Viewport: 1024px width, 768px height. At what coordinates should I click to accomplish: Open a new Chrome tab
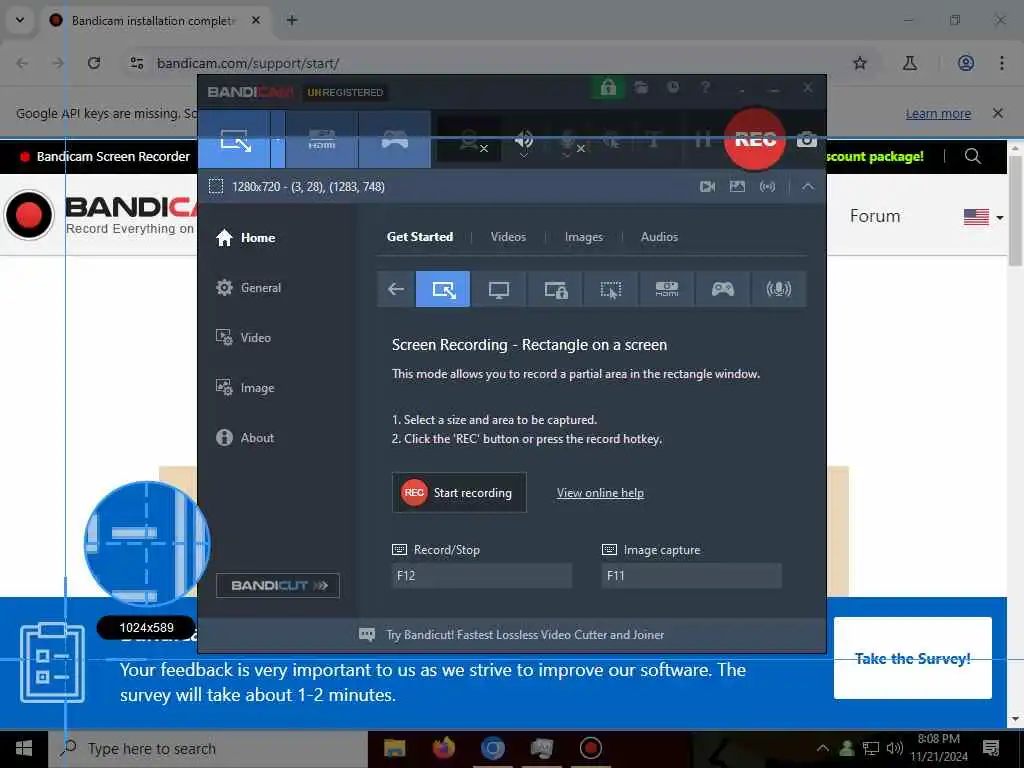click(292, 20)
